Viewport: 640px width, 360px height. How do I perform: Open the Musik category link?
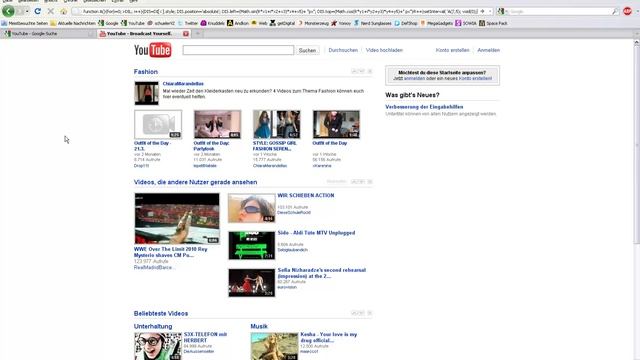click(x=259, y=327)
